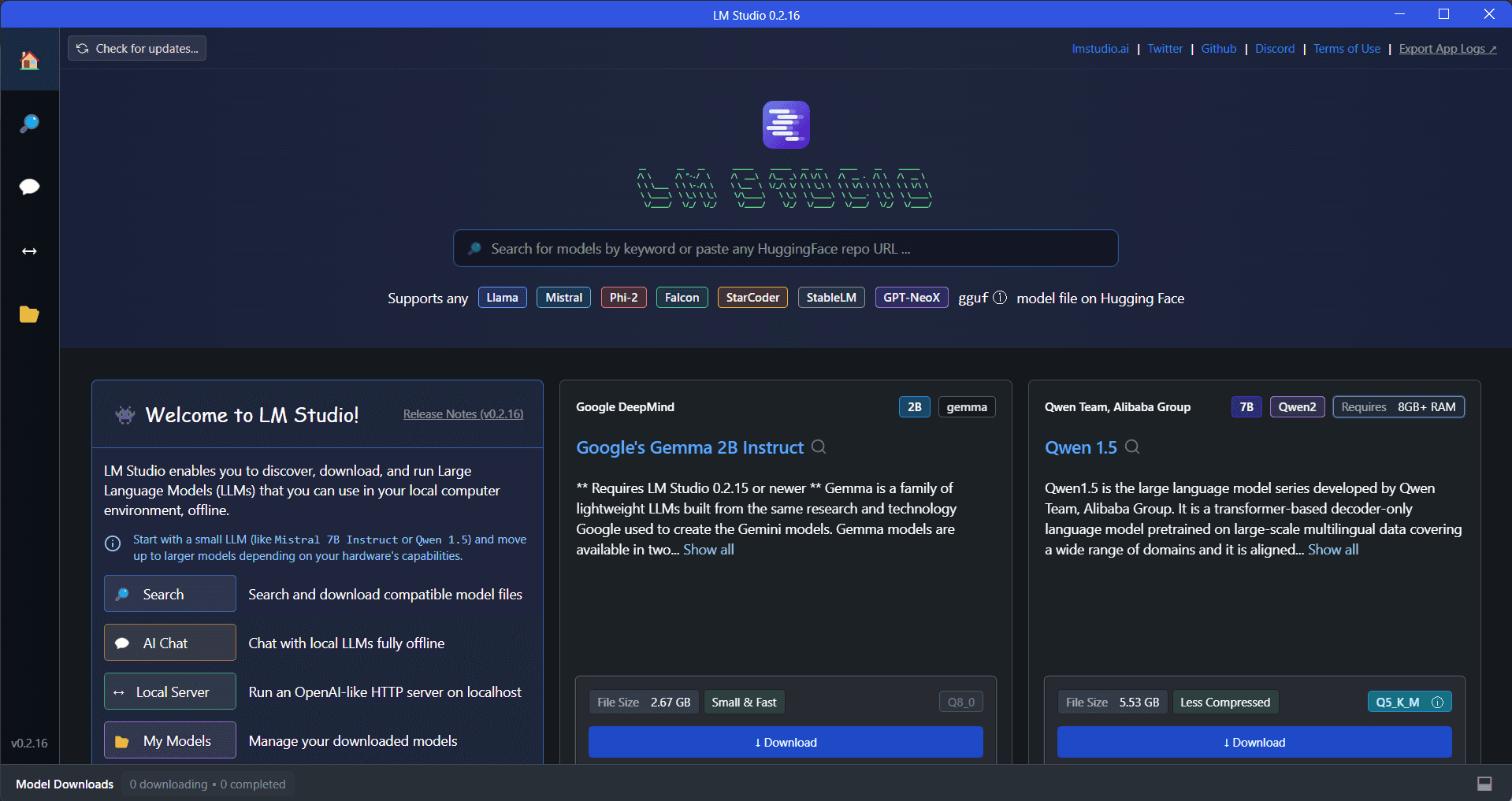Expand Gemma description with Show all
The image size is (1512, 801).
tap(708, 550)
